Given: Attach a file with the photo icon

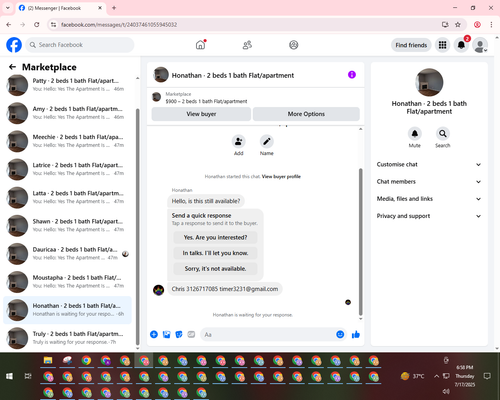Looking at the screenshot, I should coord(166,334).
